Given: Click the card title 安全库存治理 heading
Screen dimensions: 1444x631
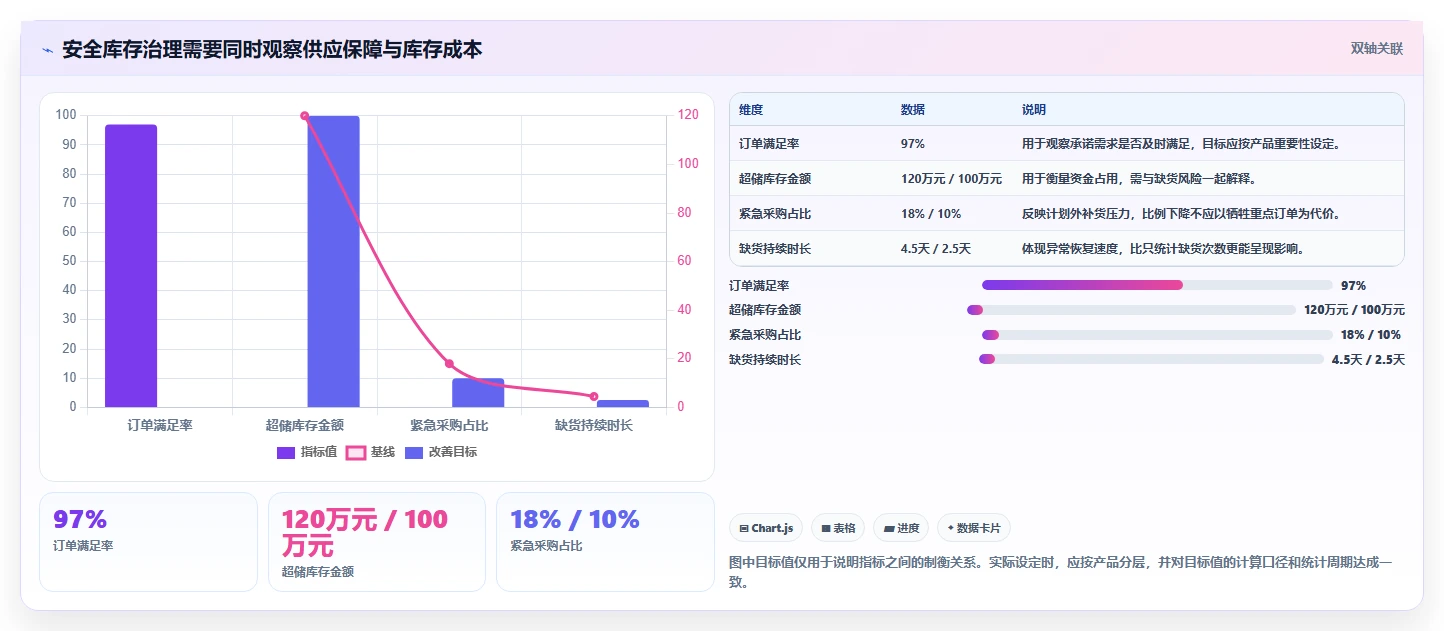Looking at the screenshot, I should (272, 49).
